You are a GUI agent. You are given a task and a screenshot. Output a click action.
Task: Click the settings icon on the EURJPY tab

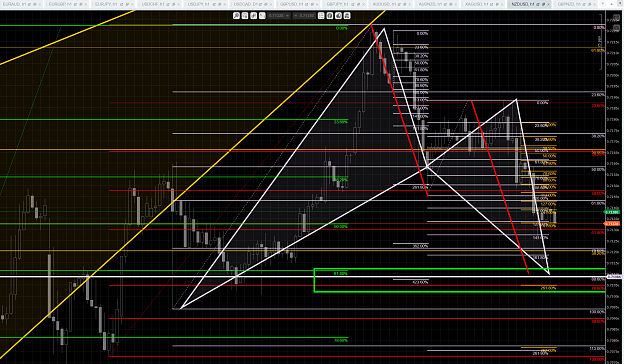[x=127, y=4]
